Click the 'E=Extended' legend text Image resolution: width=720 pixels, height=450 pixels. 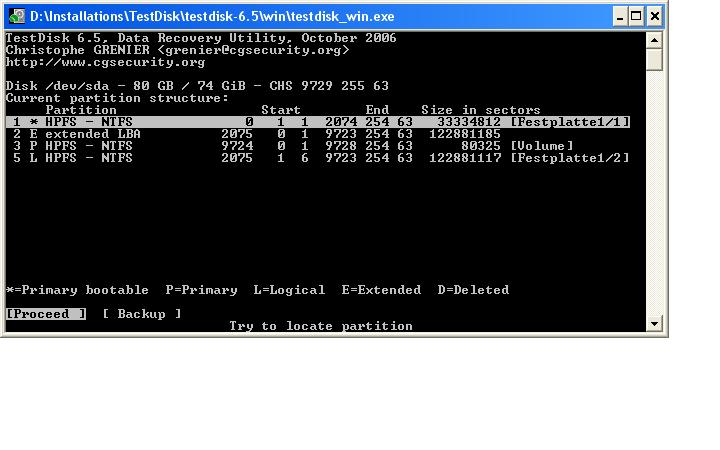(381, 290)
